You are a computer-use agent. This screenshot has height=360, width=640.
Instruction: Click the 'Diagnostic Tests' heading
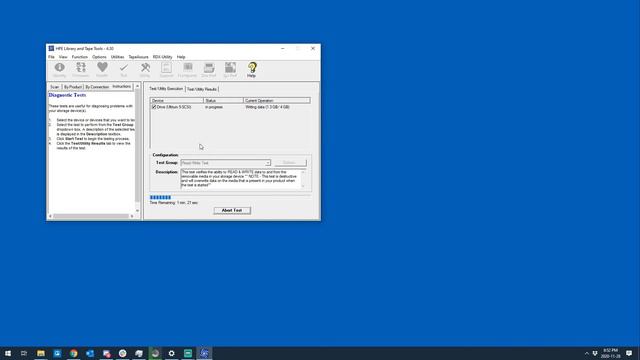67,95
